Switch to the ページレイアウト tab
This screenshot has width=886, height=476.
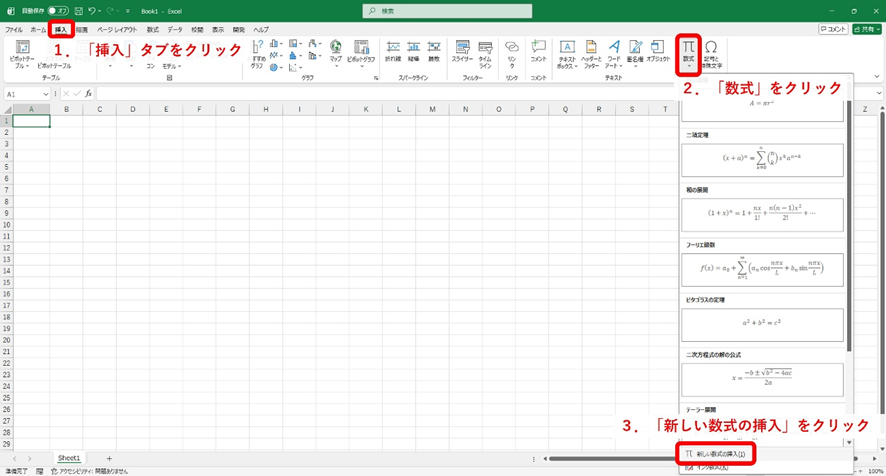[x=118, y=30]
